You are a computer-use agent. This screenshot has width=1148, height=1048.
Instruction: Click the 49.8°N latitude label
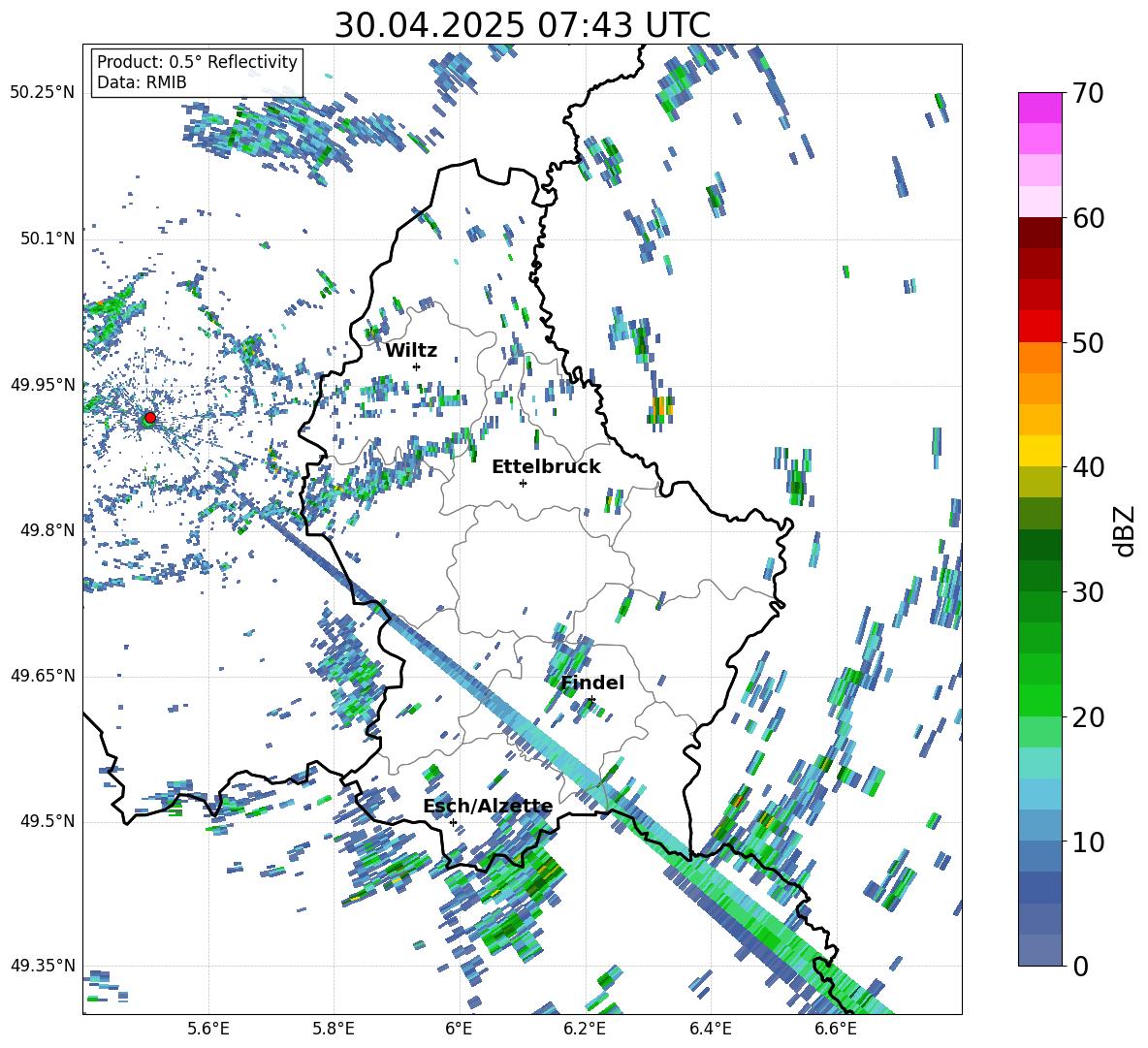[x=47, y=530]
